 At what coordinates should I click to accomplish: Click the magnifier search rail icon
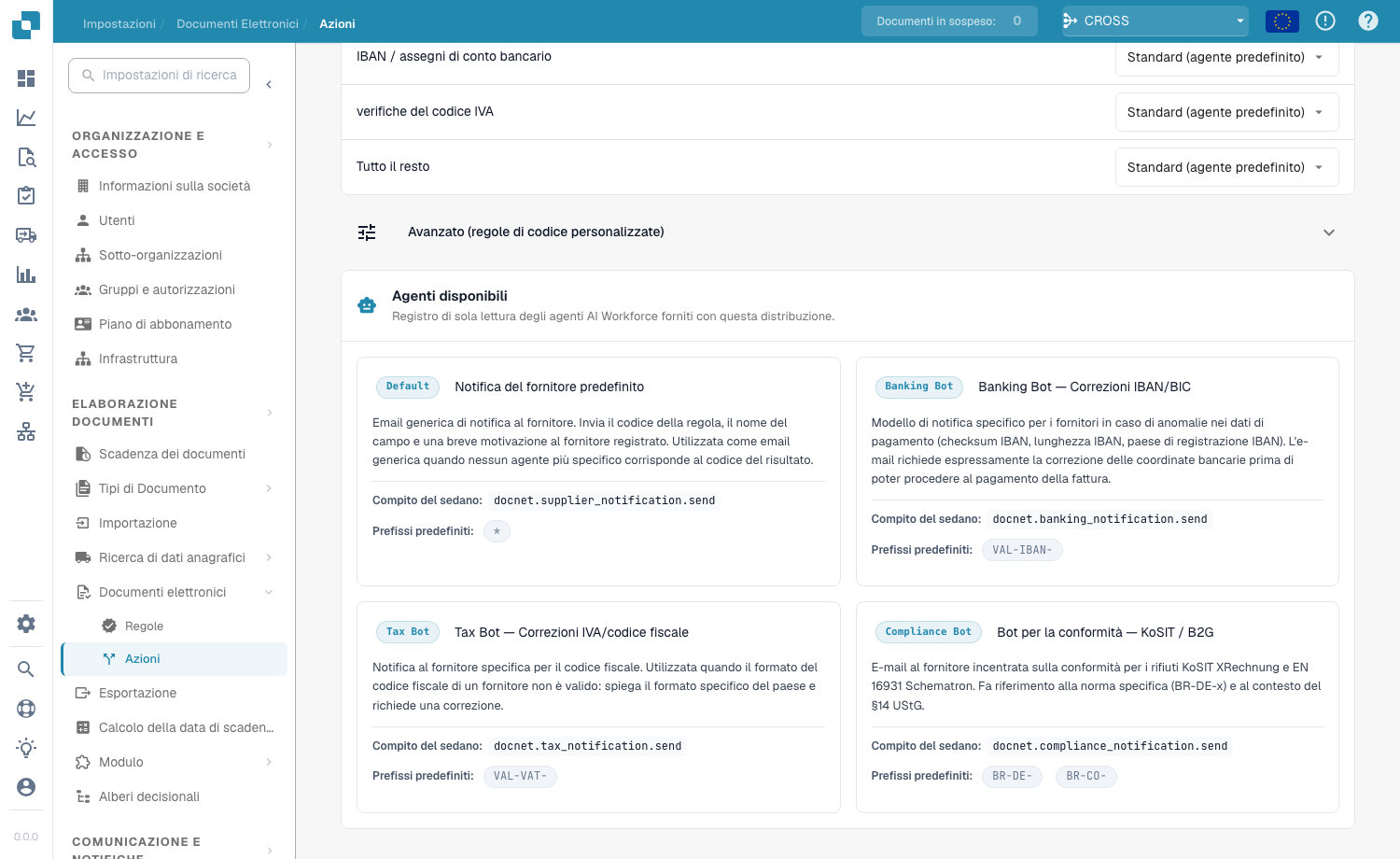tap(26, 669)
